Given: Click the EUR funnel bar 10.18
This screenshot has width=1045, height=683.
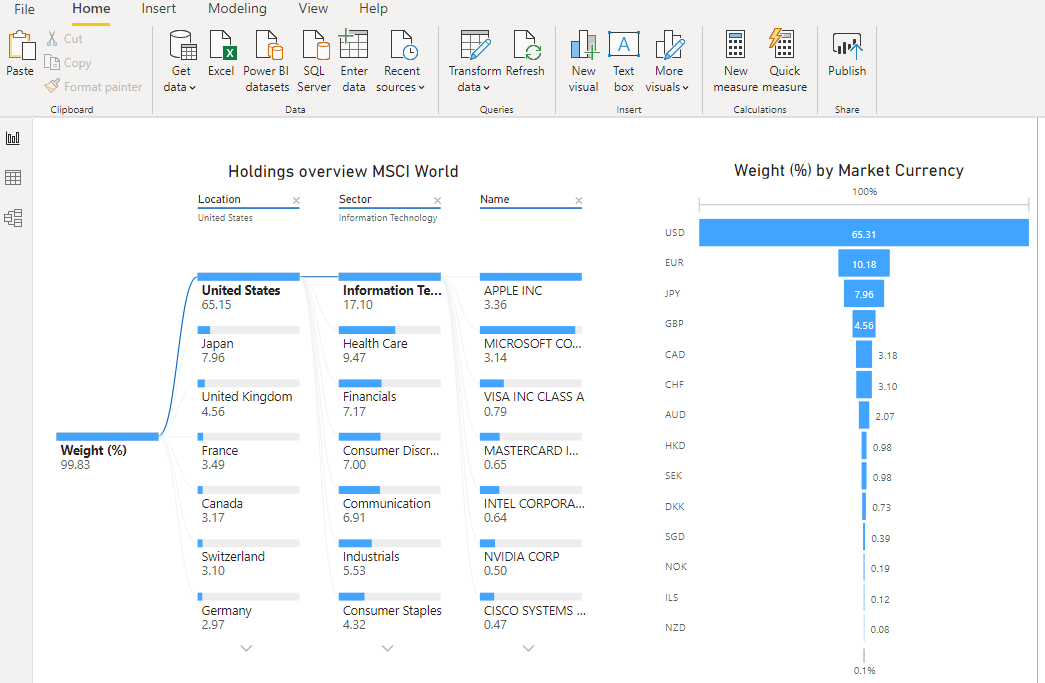Looking at the screenshot, I should 864,263.
